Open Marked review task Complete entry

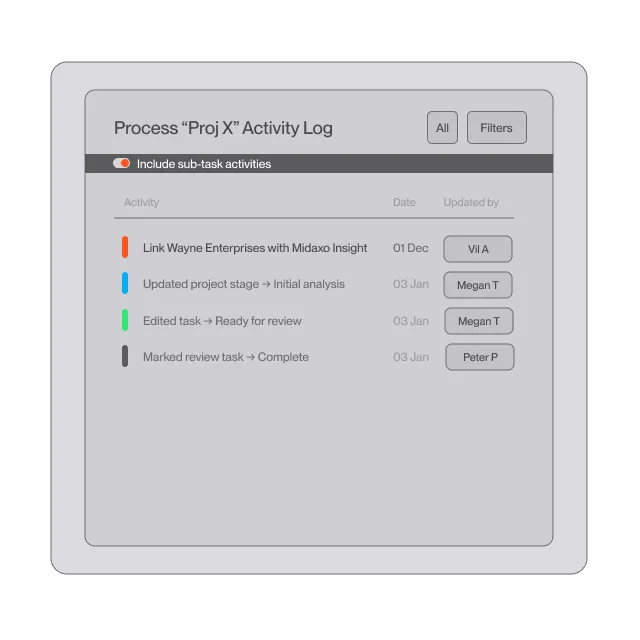coord(226,357)
